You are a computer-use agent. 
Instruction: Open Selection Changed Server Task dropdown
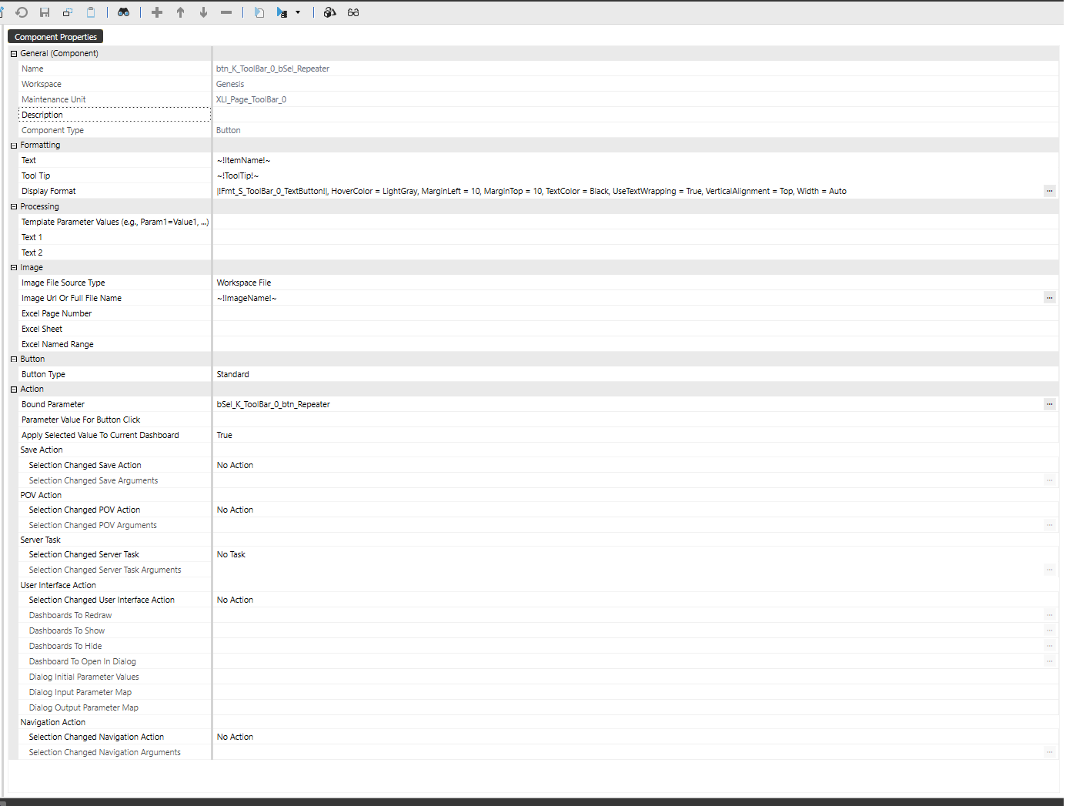(x=635, y=555)
